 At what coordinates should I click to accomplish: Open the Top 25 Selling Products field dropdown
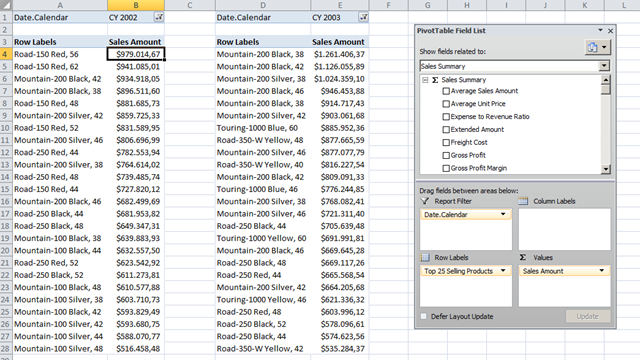pyautogui.click(x=503, y=271)
